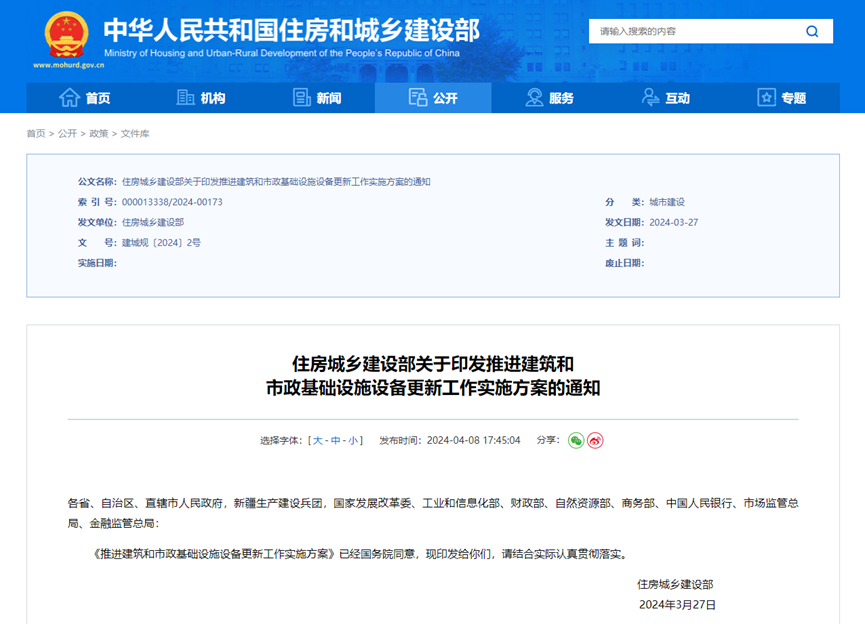This screenshot has height=624, width=865.
Task: Click the signature date 2024年3月27日
Action: coord(677,605)
